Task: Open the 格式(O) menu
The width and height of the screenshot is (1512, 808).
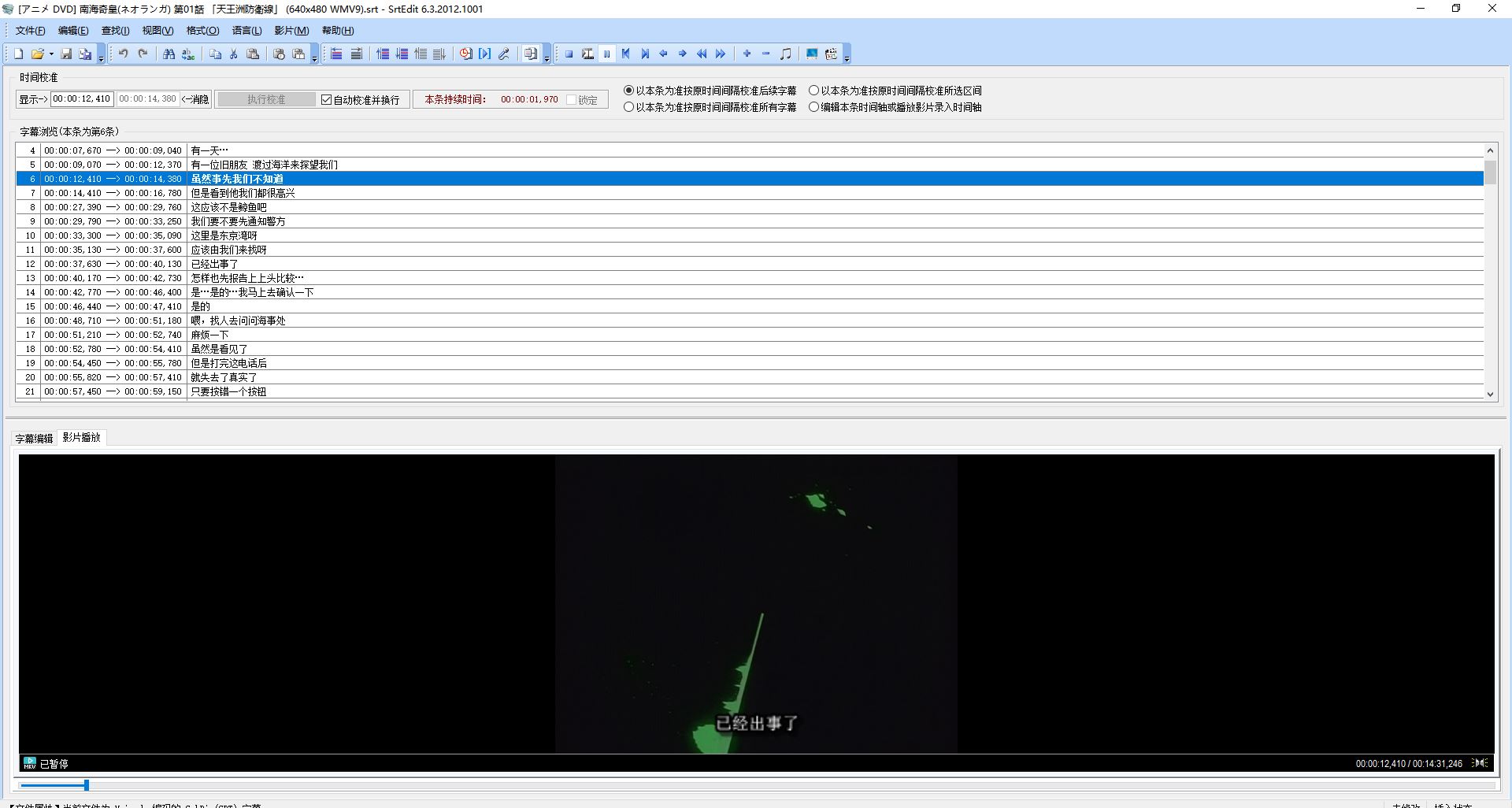Action: pos(202,30)
